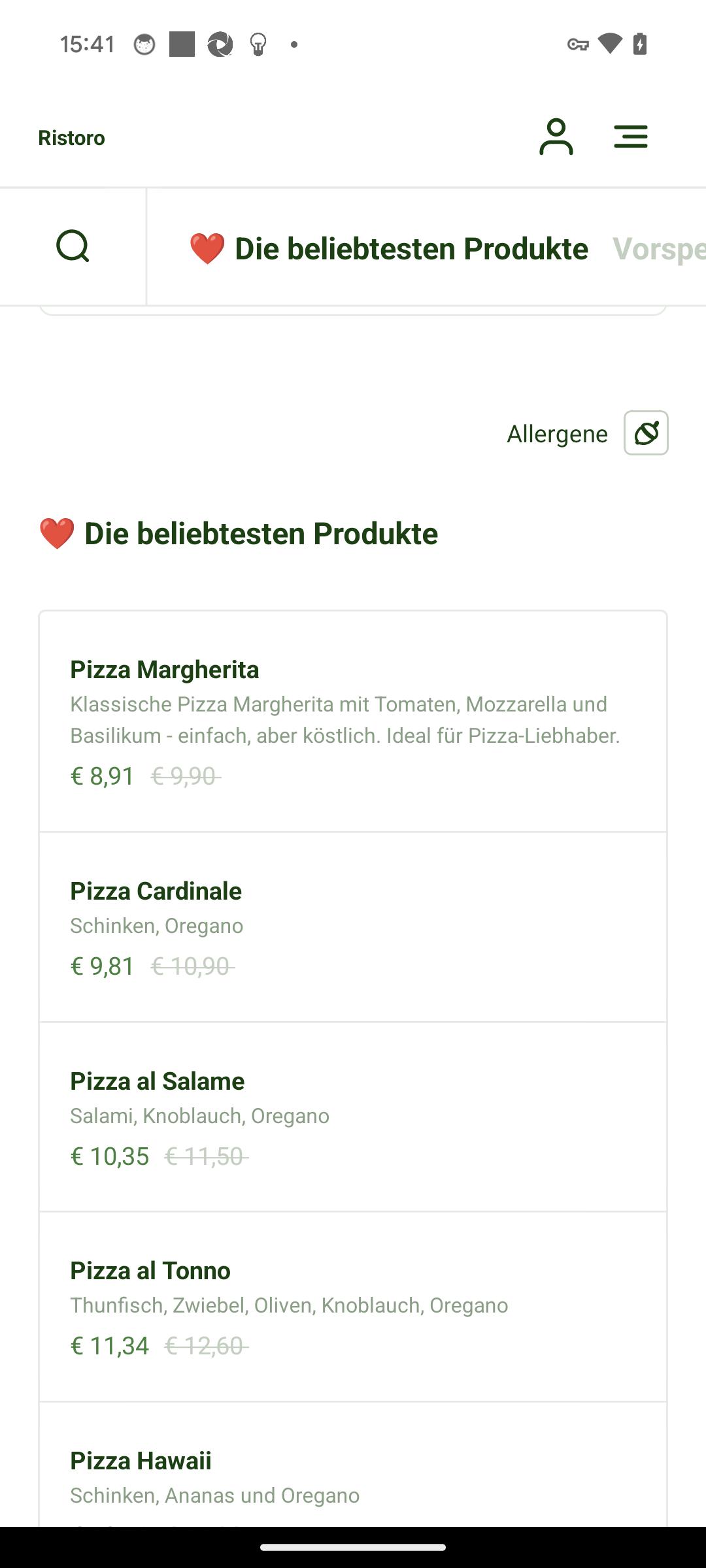Screen dimensions: 706x1568
Task: Tap the search magnifier icon
Action: (x=73, y=246)
